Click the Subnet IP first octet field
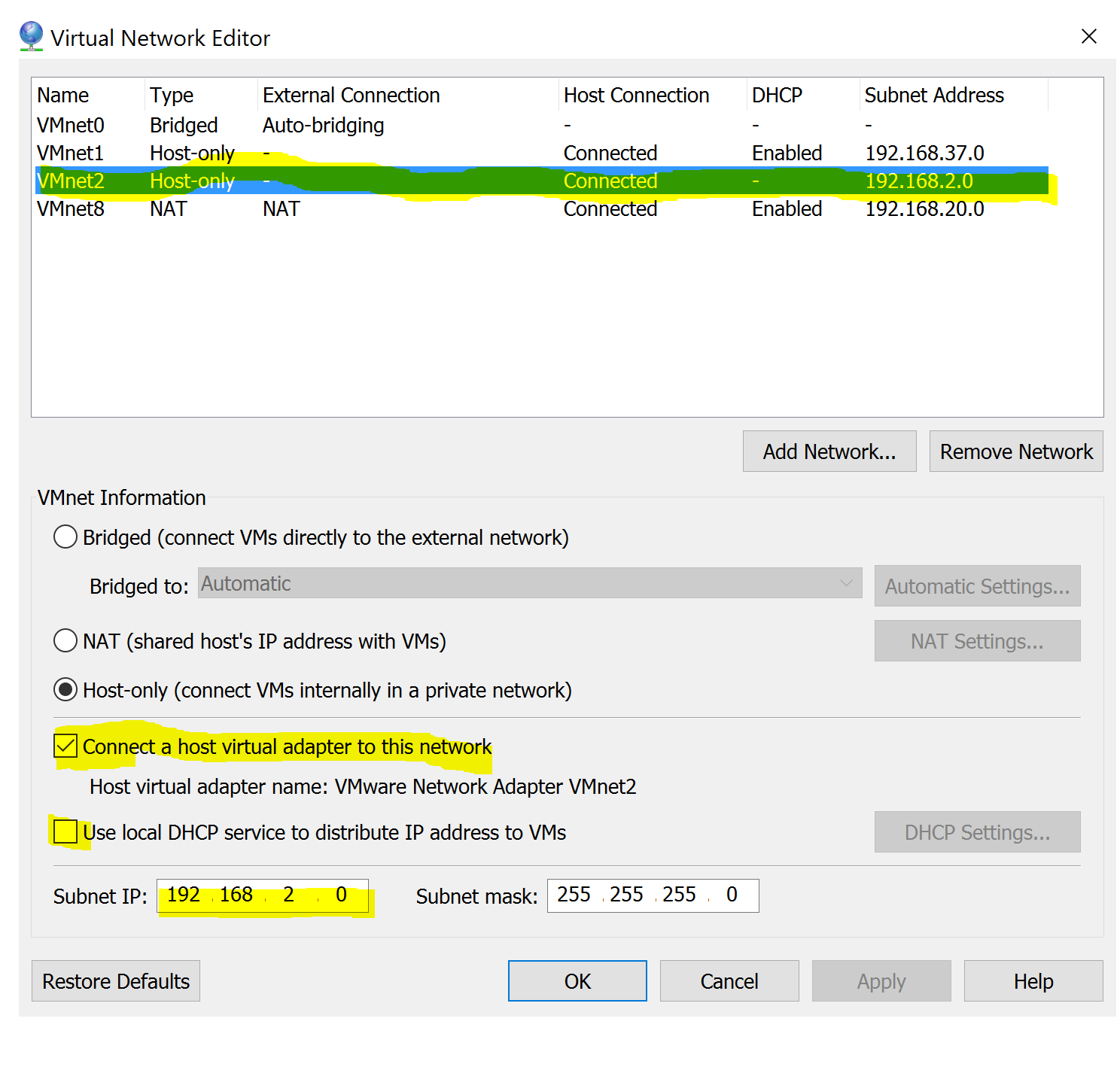 (184, 895)
